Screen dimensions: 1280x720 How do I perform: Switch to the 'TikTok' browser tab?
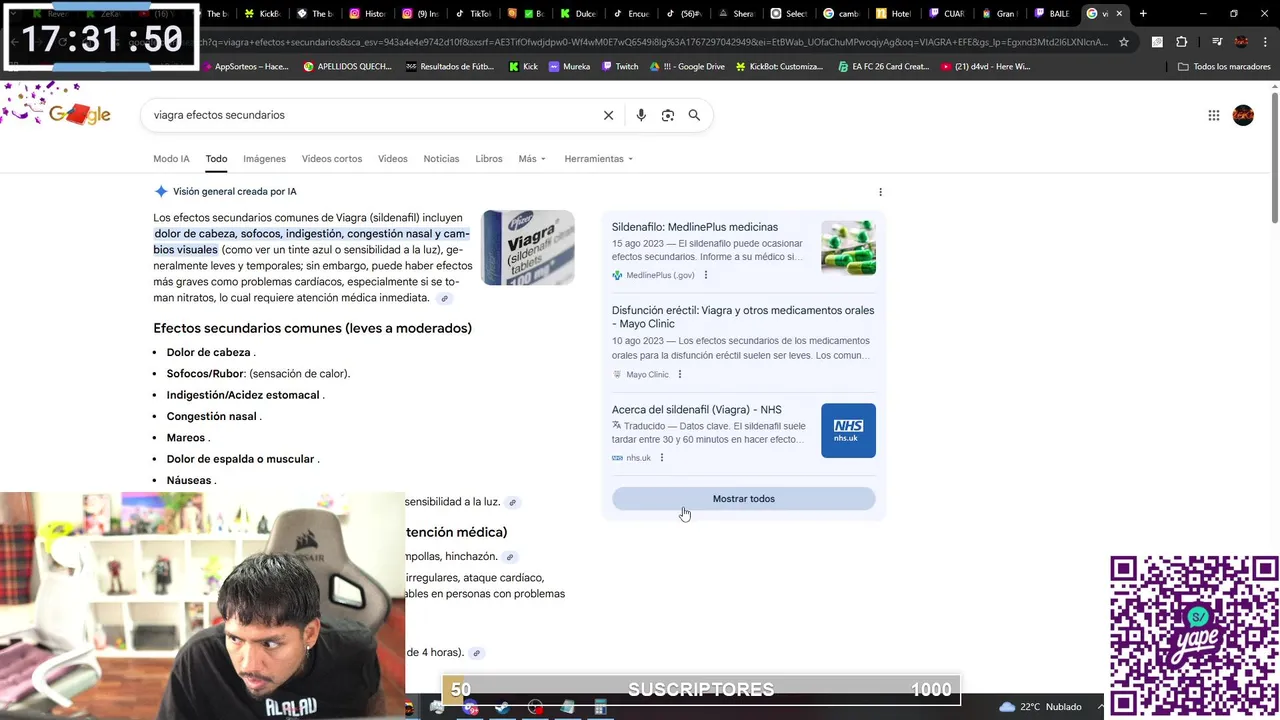pyautogui.click(x=473, y=14)
